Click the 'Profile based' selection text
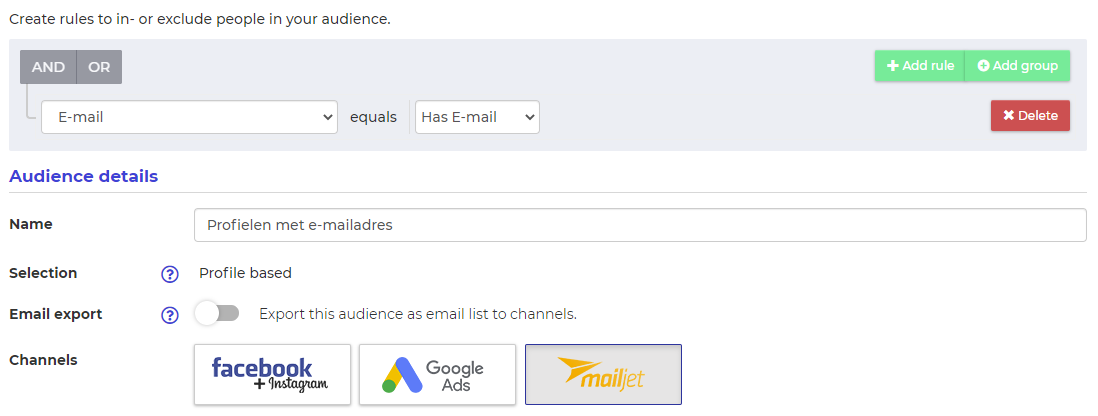This screenshot has width=1098, height=416. tap(245, 273)
